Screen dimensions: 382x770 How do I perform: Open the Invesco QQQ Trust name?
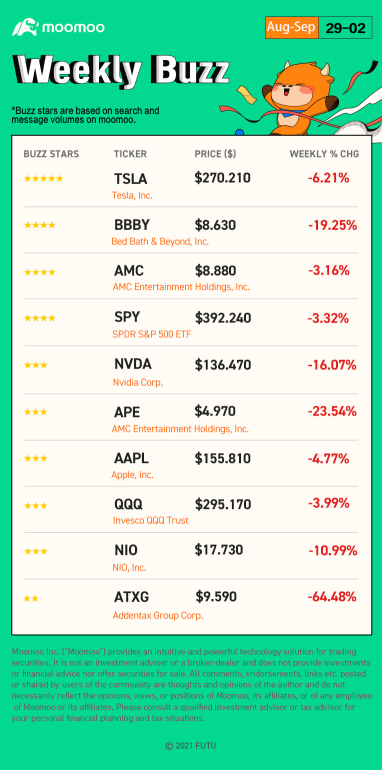tap(150, 520)
